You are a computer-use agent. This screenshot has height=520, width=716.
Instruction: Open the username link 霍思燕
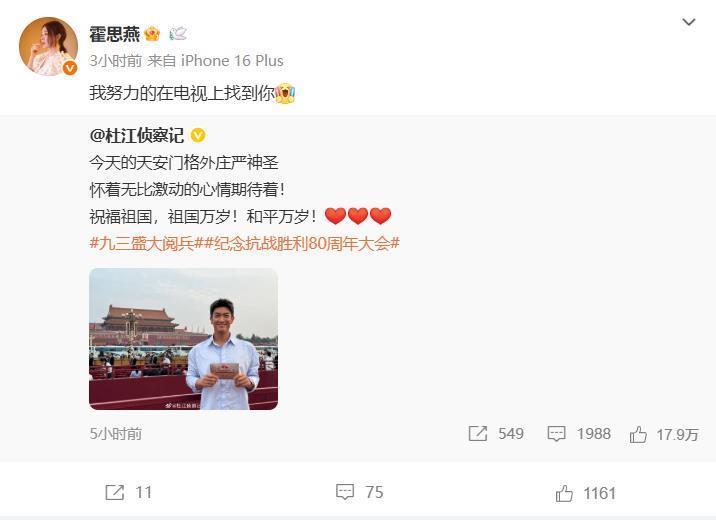(x=115, y=34)
